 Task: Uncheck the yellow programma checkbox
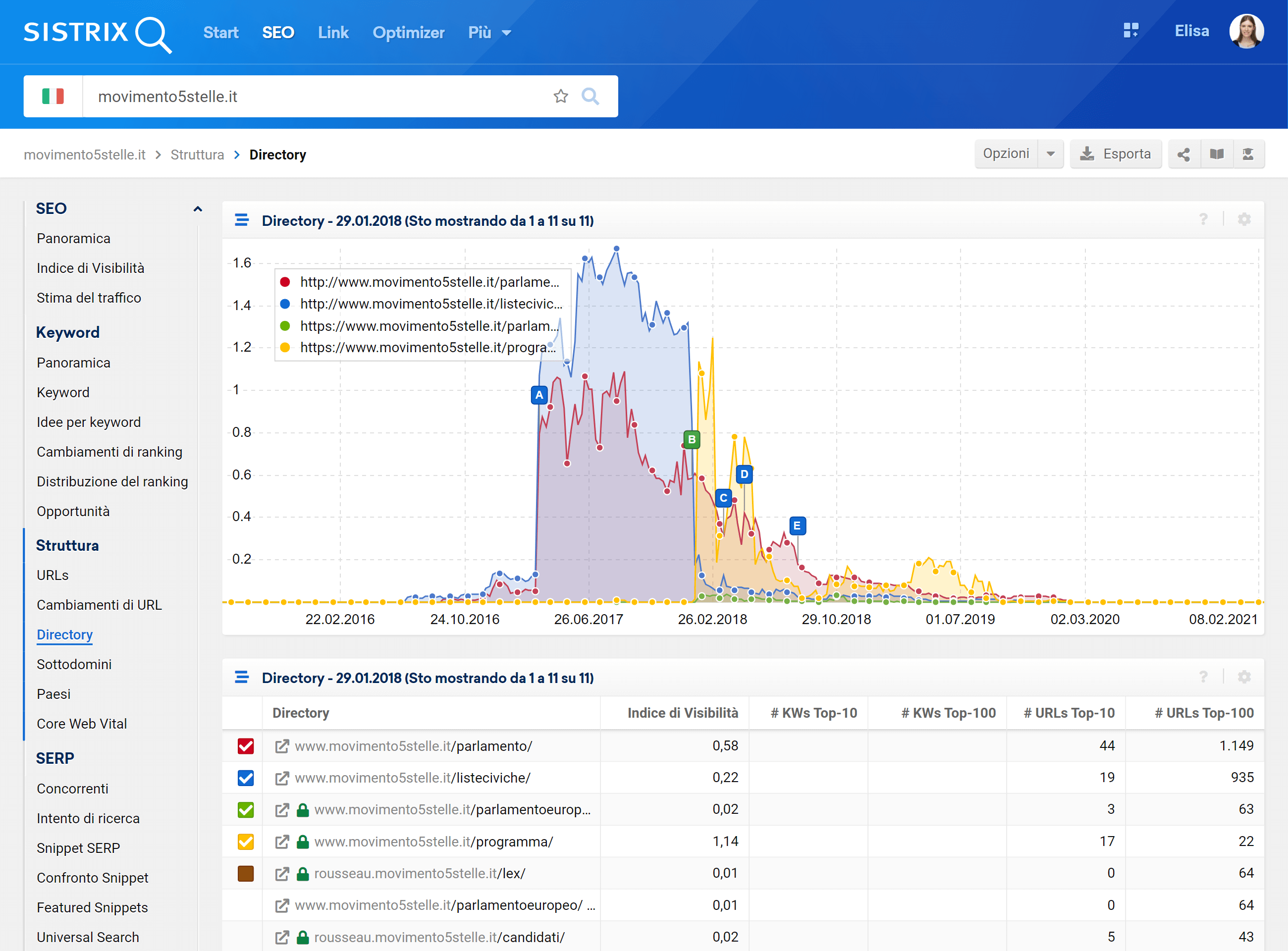[x=246, y=842]
